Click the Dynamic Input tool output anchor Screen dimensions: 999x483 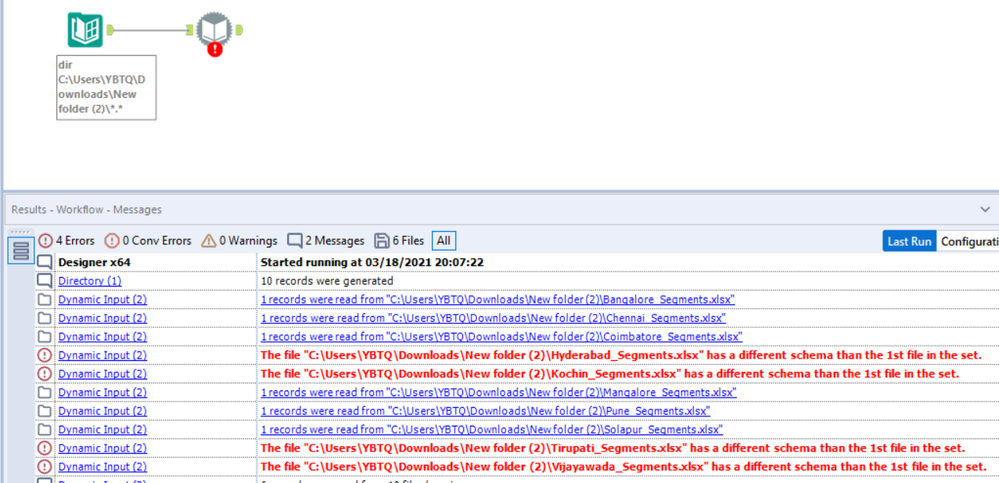coord(239,29)
